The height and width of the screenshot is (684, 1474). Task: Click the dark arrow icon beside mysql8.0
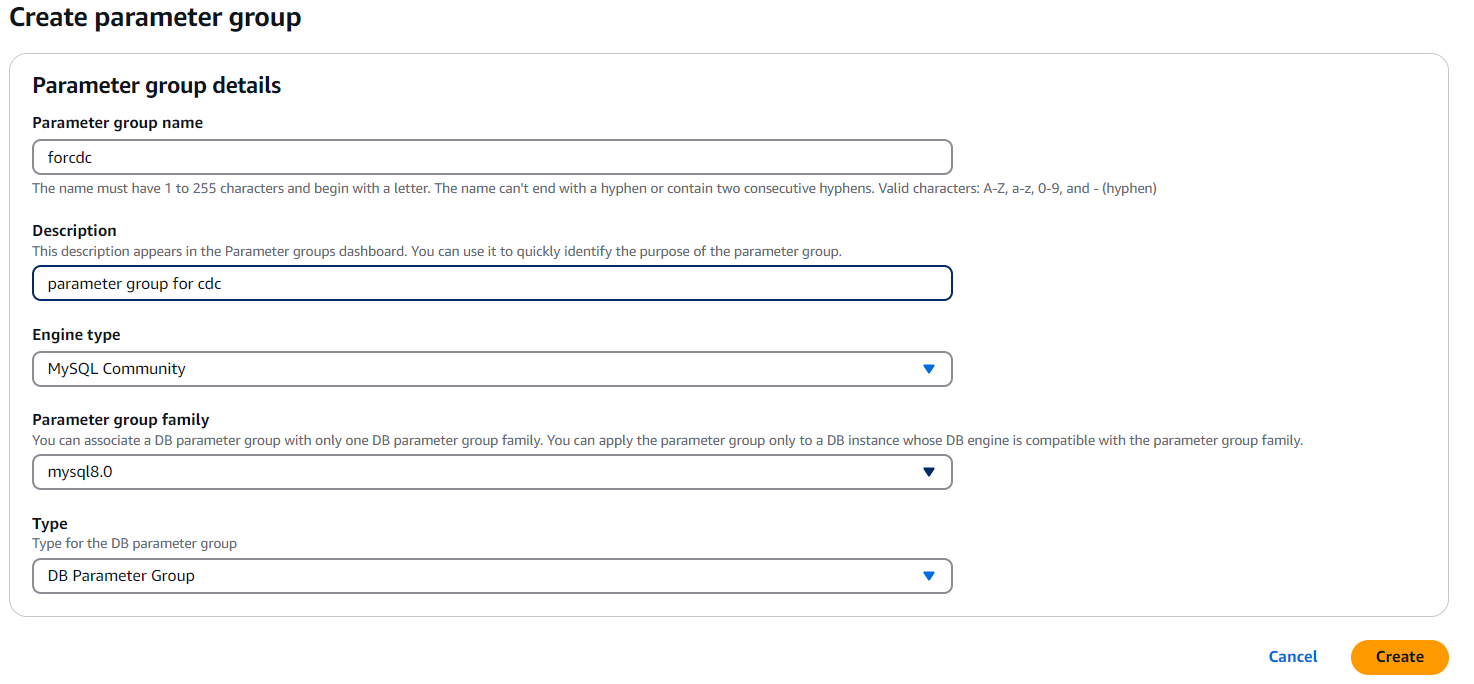click(x=928, y=472)
